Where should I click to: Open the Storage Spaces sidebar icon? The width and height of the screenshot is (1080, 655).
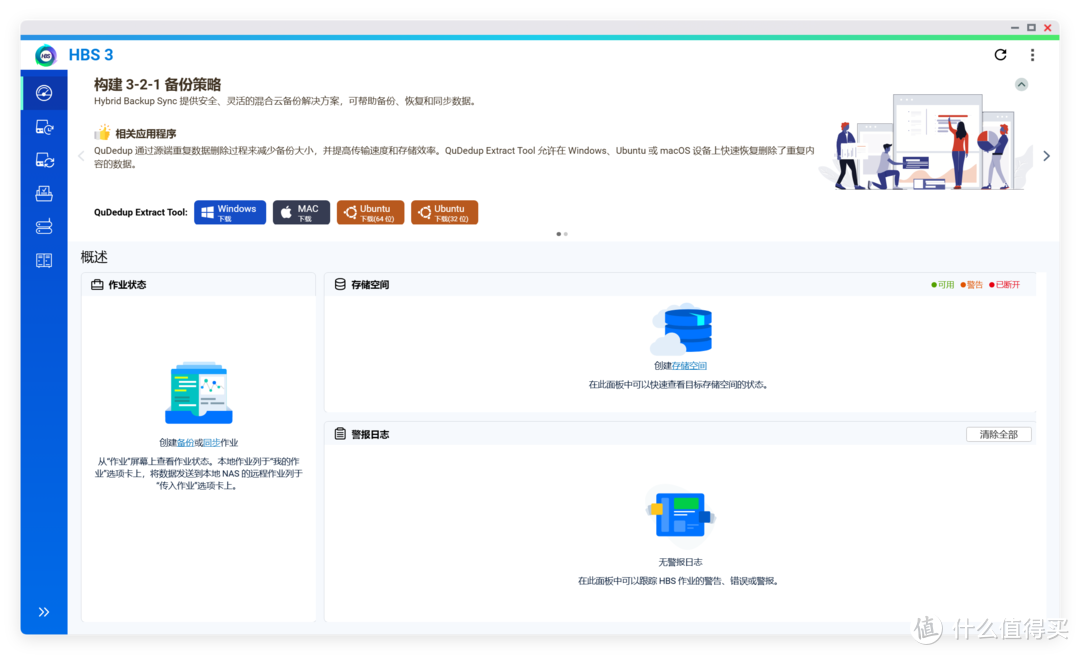pyautogui.click(x=44, y=227)
